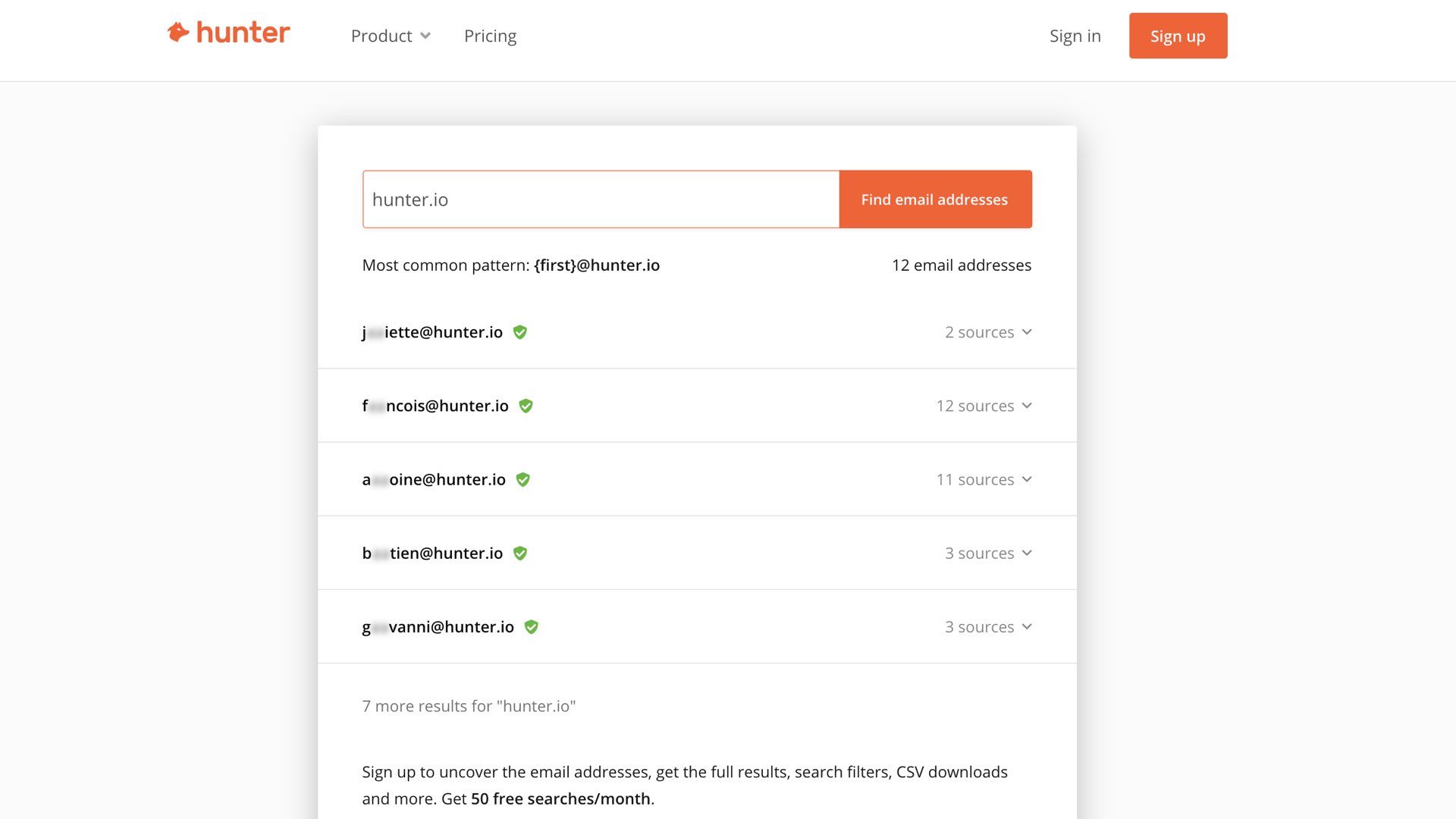
Task: Click the 50 free searches/month text
Action: tap(560, 799)
